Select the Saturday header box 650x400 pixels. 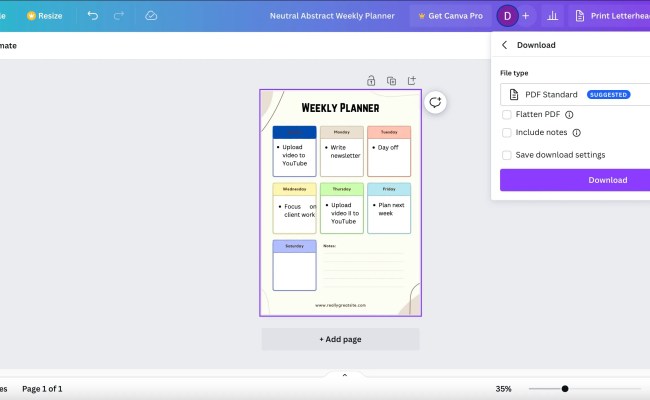click(294, 246)
